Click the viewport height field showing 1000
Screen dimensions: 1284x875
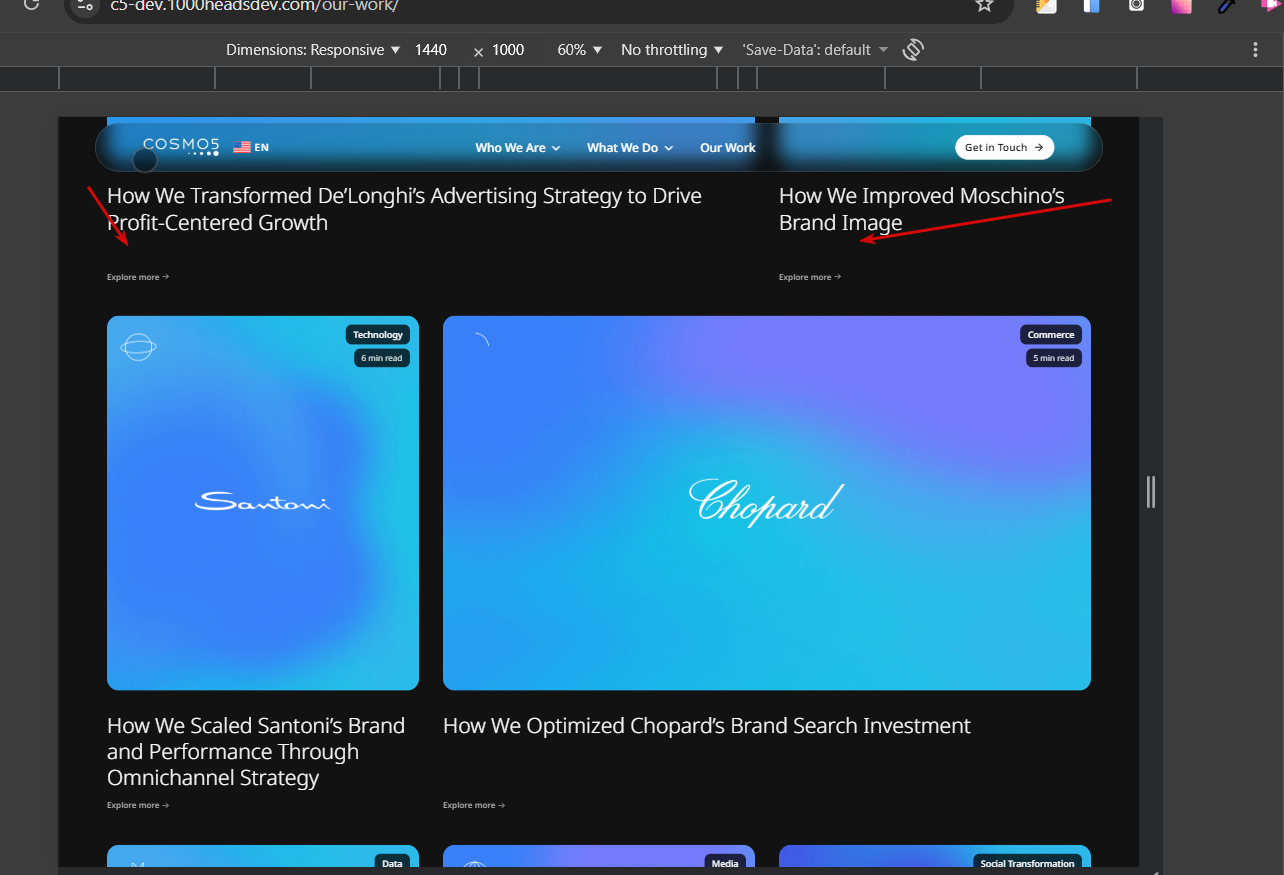(x=508, y=49)
